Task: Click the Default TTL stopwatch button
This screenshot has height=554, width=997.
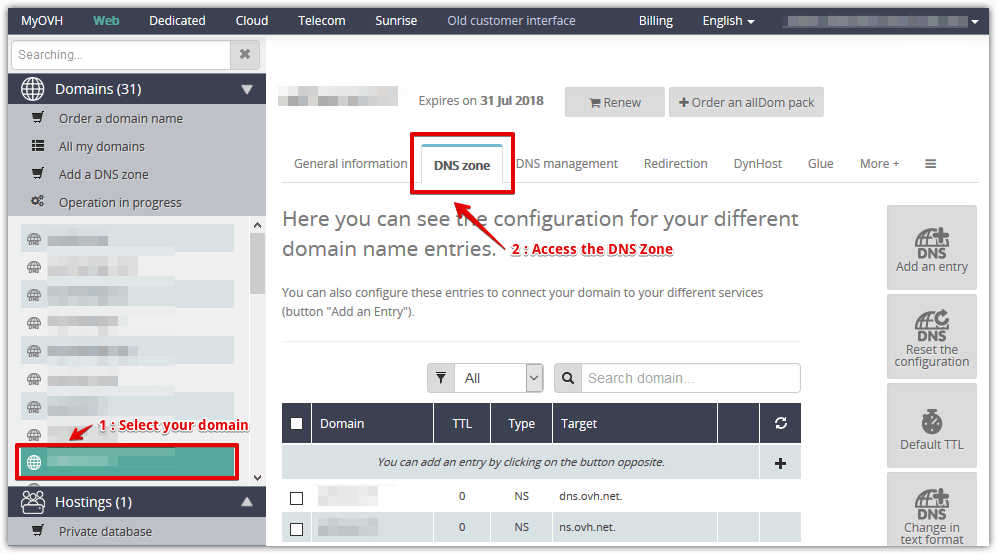Action: tap(932, 426)
